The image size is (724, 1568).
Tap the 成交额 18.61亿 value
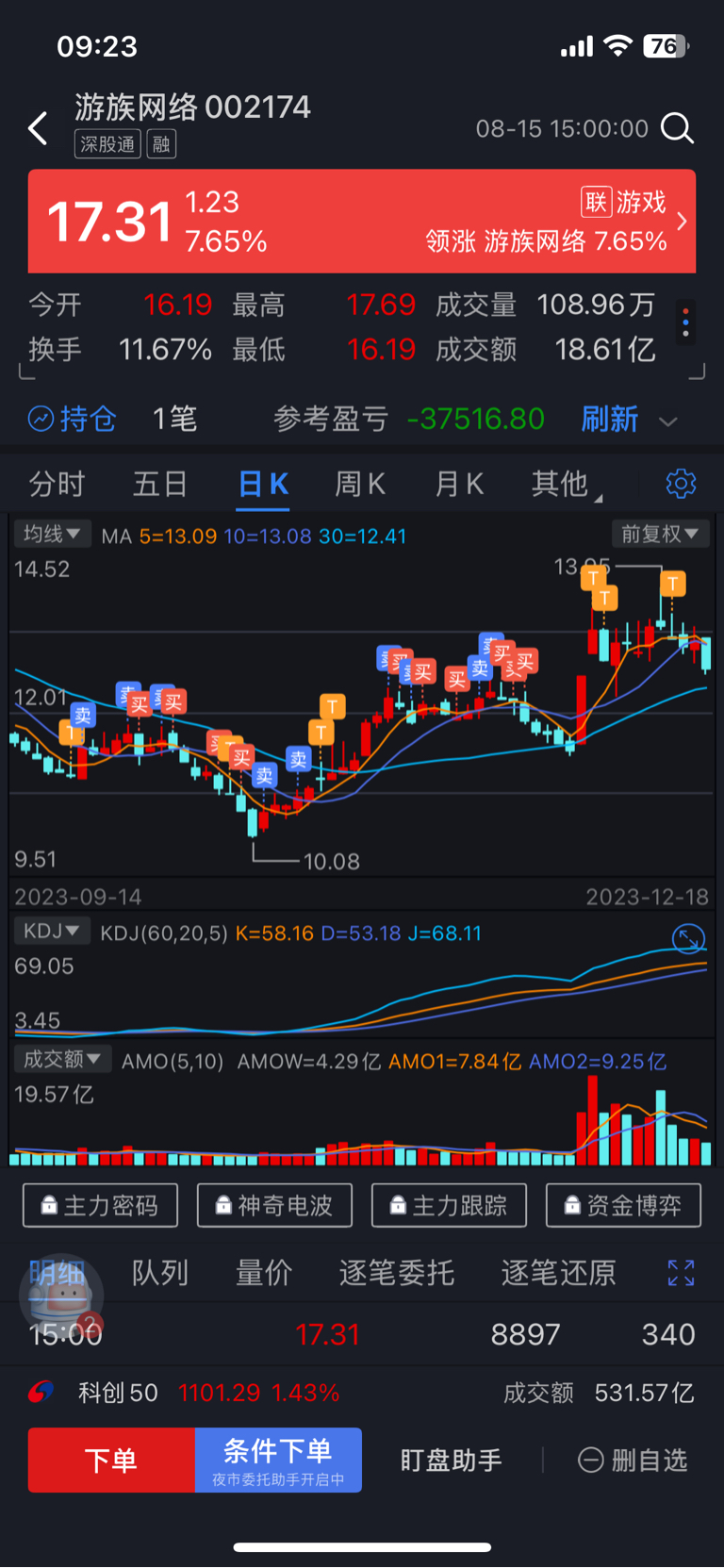pyautogui.click(x=605, y=350)
